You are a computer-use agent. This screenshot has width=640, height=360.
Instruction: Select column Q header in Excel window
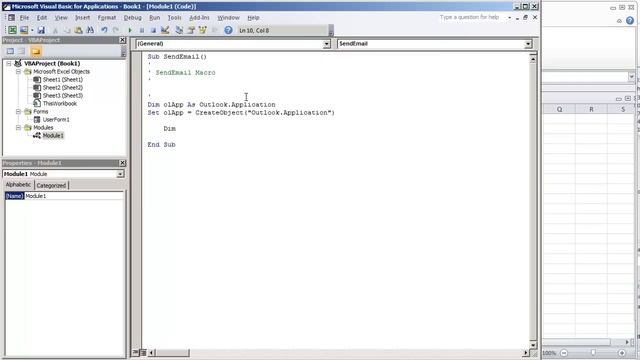pyautogui.click(x=559, y=109)
